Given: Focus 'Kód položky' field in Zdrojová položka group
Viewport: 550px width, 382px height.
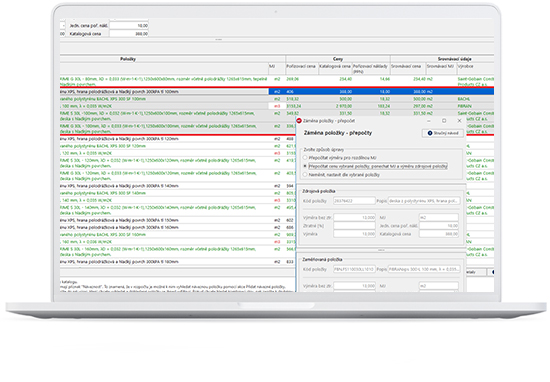Looking at the screenshot, I should (x=354, y=201).
